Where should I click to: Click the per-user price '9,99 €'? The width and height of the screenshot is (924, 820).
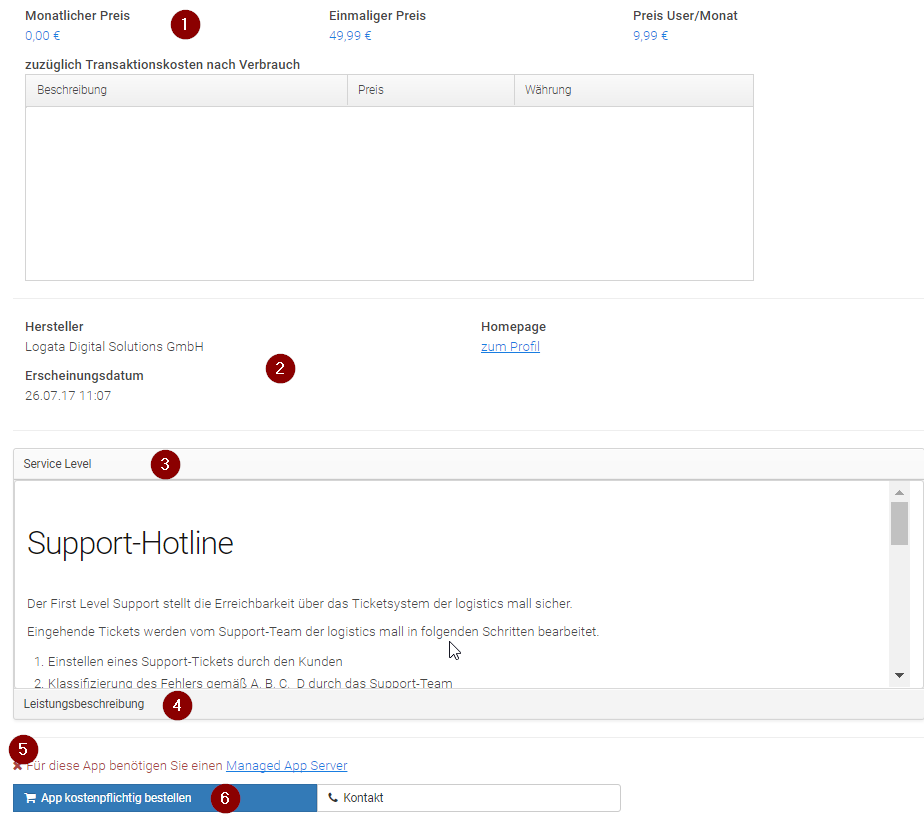[651, 35]
